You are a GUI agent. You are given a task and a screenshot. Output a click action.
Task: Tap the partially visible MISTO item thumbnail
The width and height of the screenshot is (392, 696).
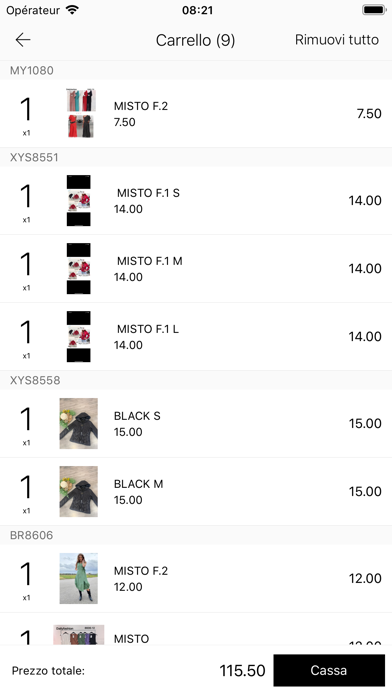click(79, 635)
